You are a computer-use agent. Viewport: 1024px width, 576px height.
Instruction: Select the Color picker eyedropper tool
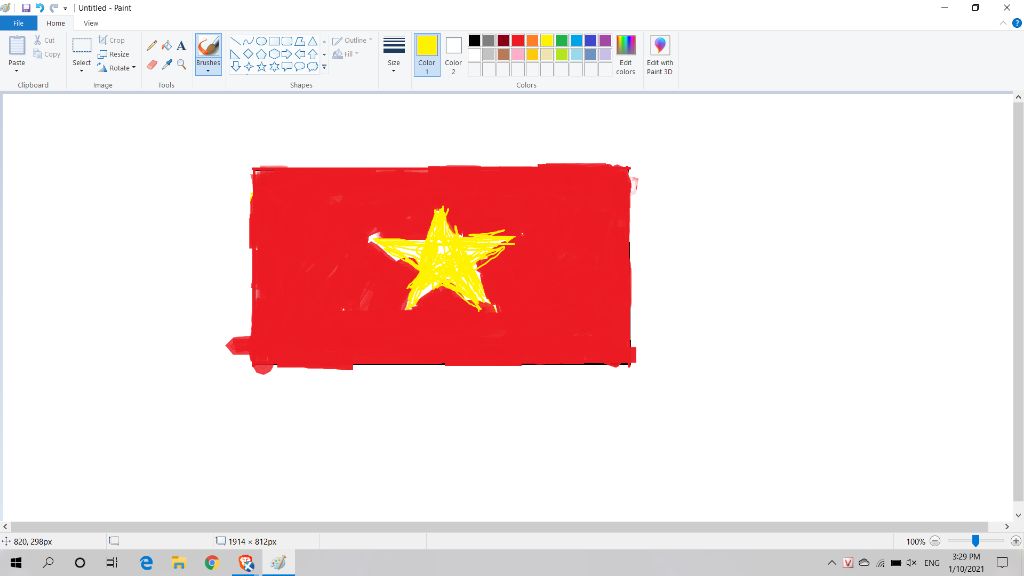pos(167,65)
